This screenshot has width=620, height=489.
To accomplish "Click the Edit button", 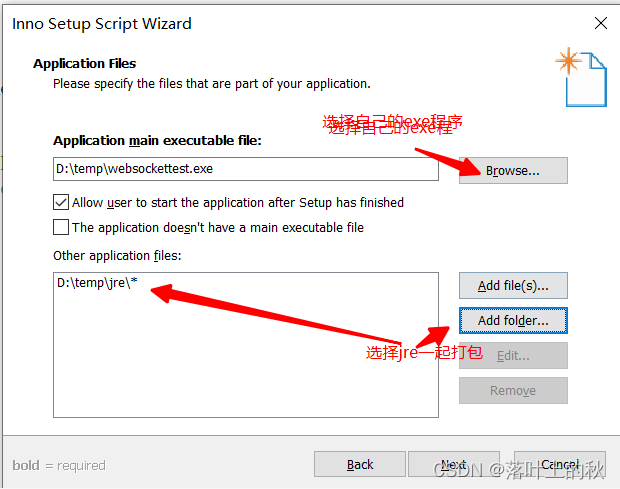I will click(513, 355).
